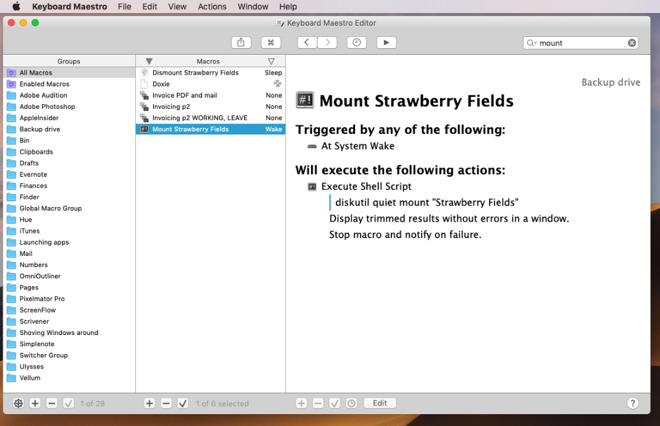Open the Actions menu
660x426 pixels.
(212, 6)
